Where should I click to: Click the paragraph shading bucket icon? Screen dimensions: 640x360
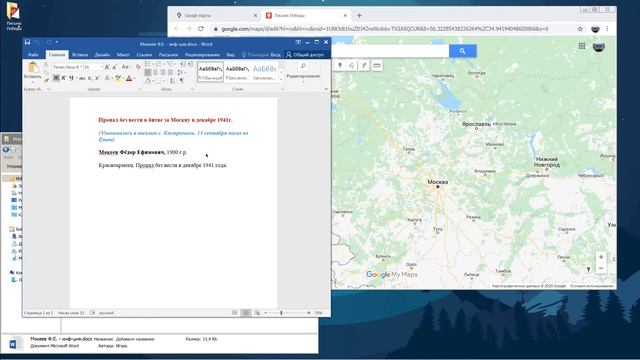coord(148,81)
